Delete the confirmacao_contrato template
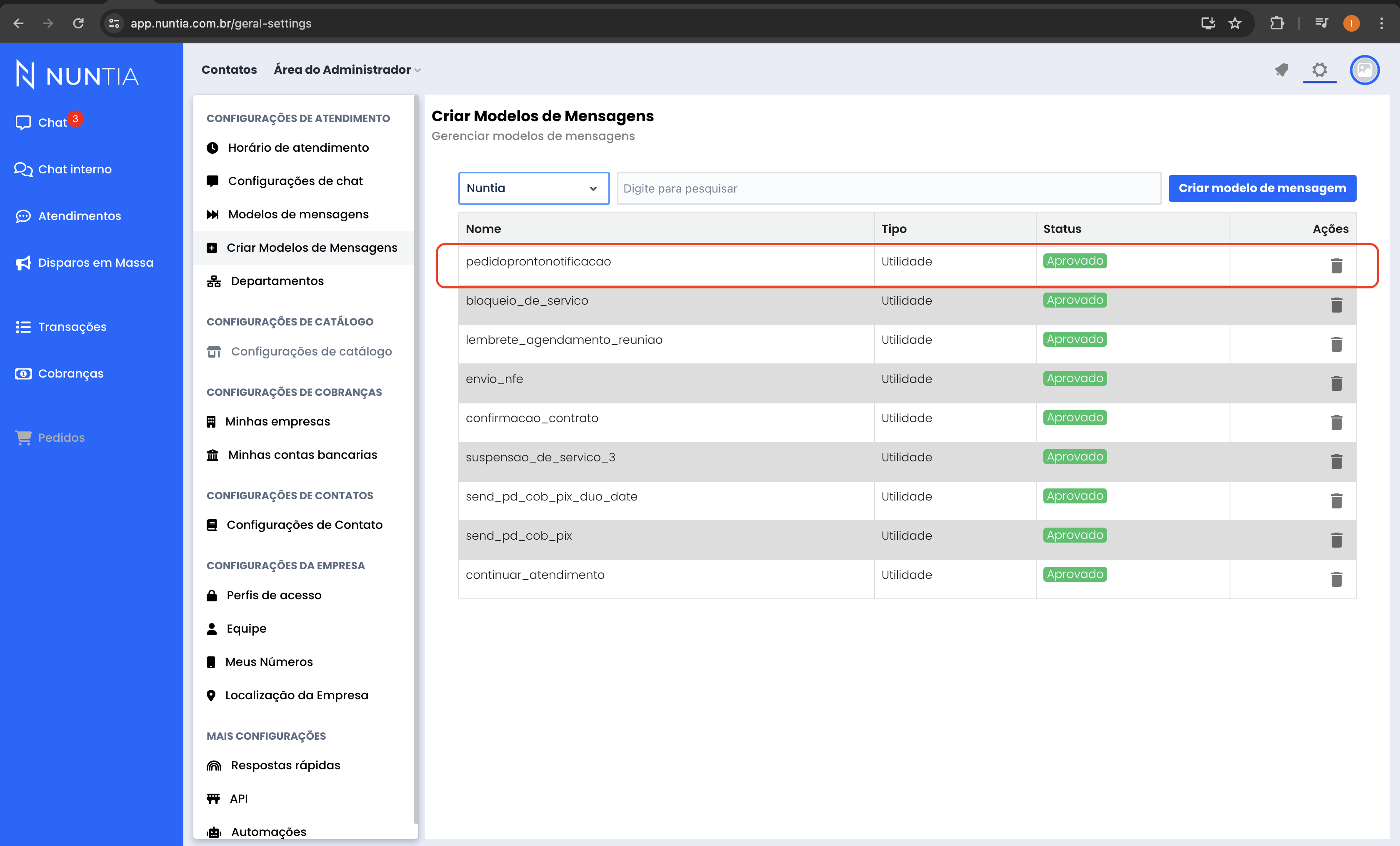The image size is (1400, 846). [1336, 422]
